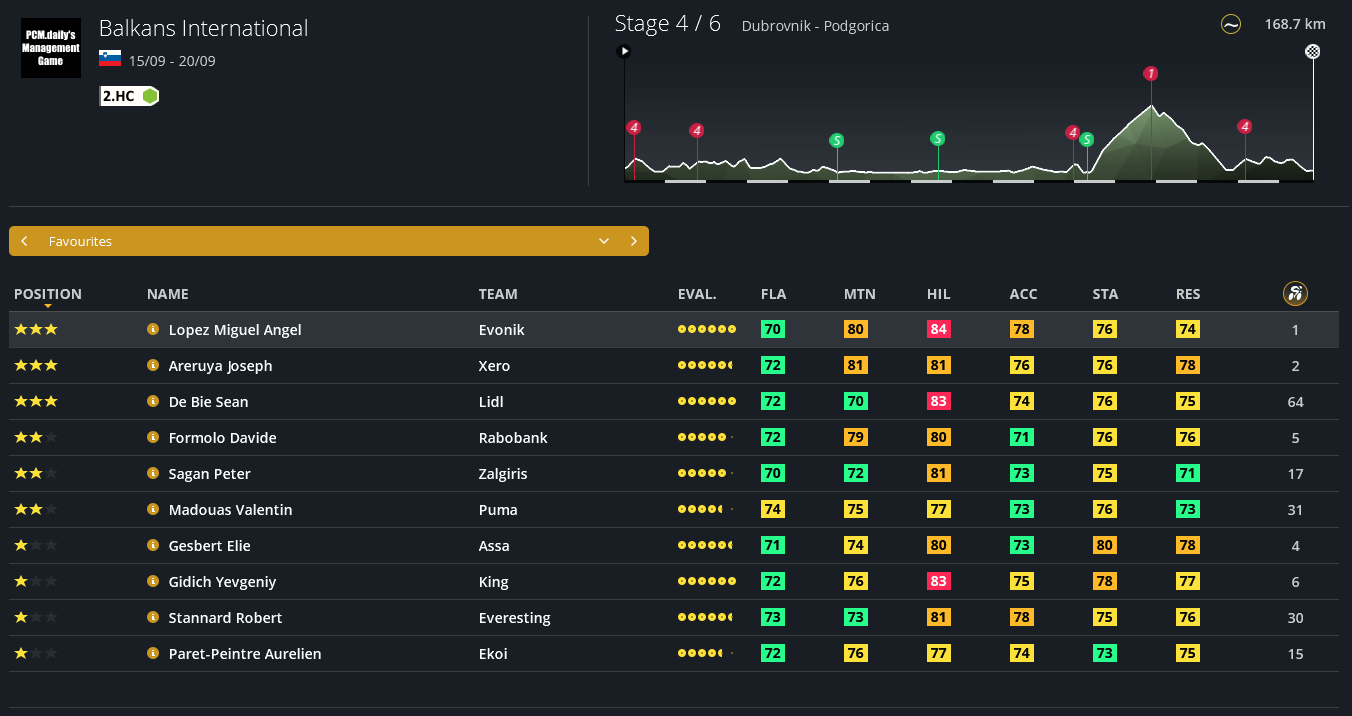The image size is (1352, 716).
Task: Open the Favourites dropdown chevron
Action: point(604,241)
